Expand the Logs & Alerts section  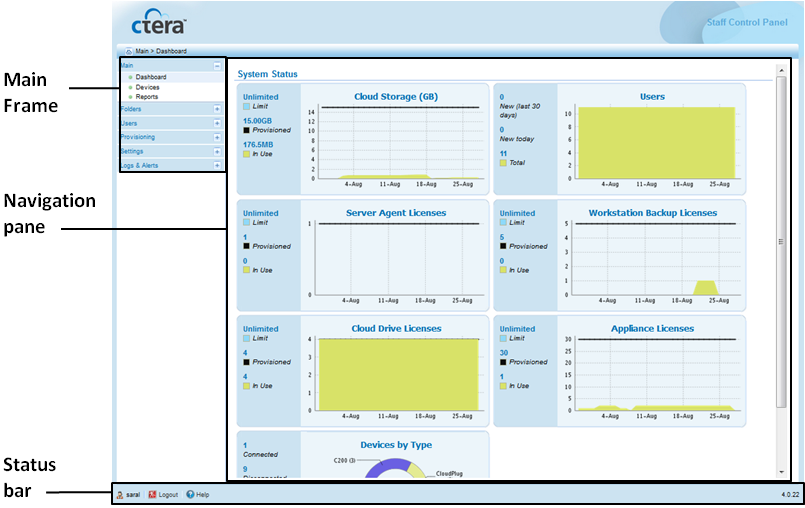pos(217,165)
